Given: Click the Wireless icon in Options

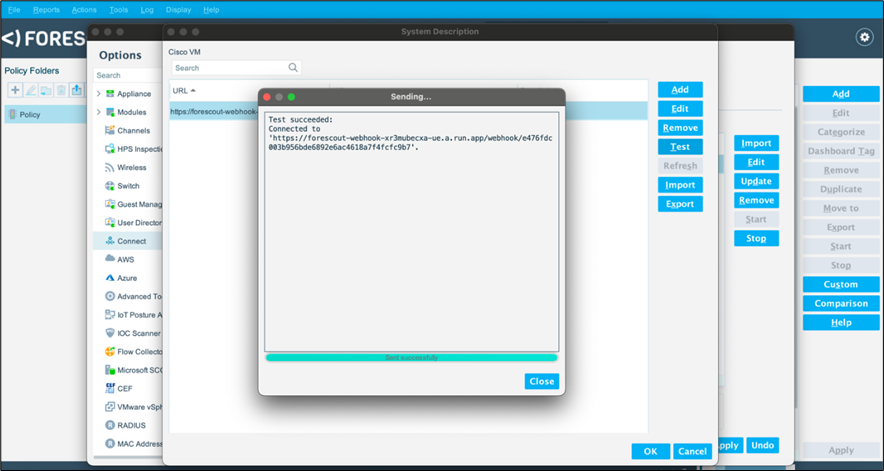Looking at the screenshot, I should point(110,168).
